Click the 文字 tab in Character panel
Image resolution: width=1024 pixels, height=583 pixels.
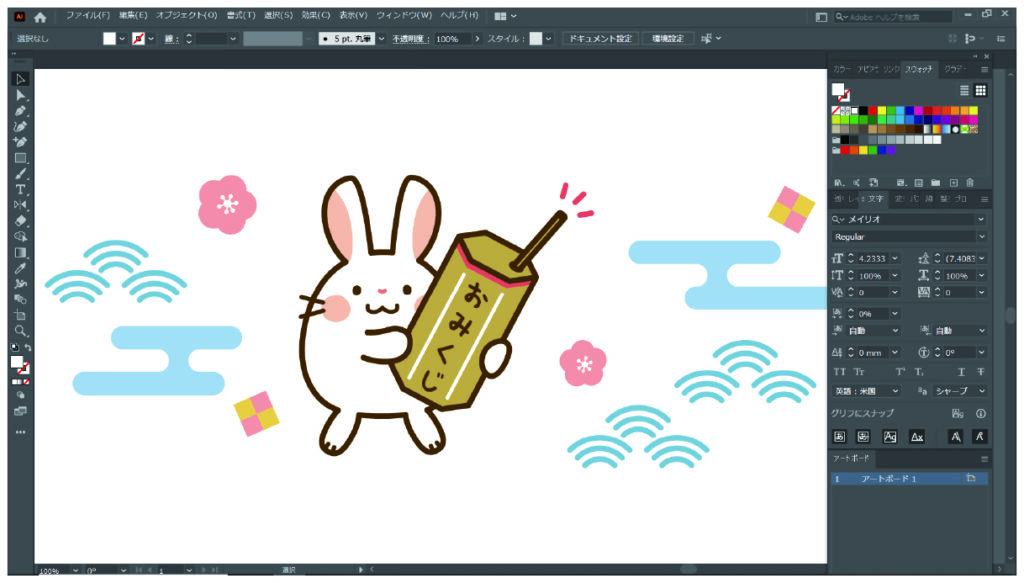(876, 199)
